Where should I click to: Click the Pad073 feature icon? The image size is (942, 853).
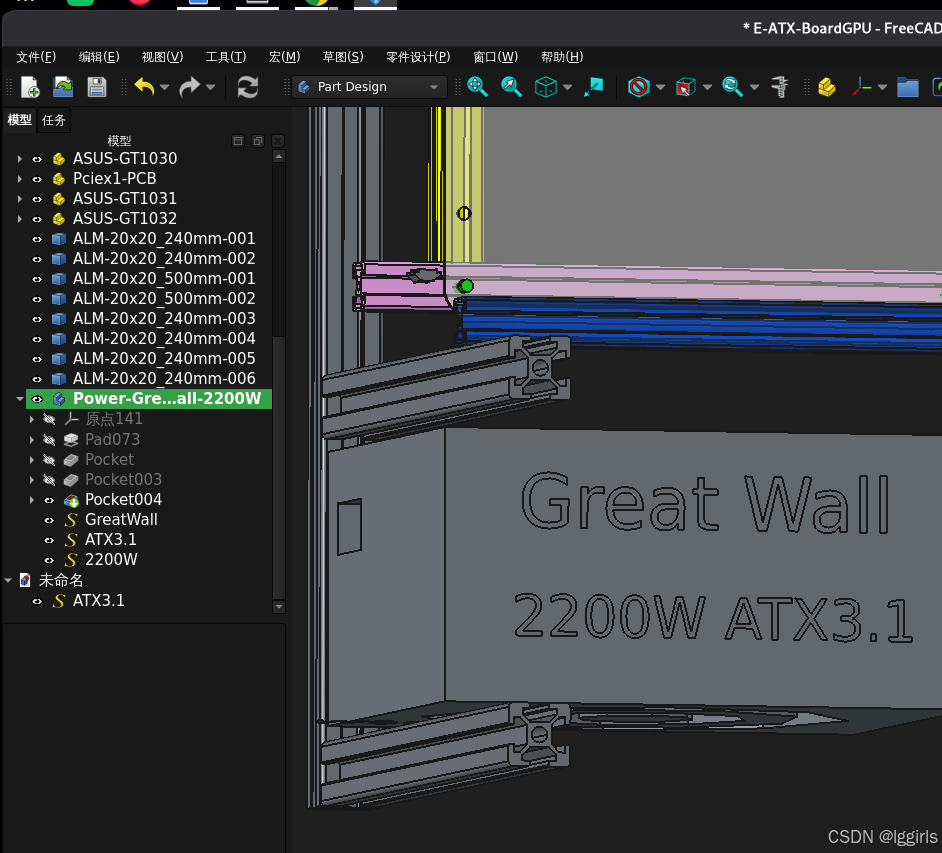pyautogui.click(x=71, y=440)
